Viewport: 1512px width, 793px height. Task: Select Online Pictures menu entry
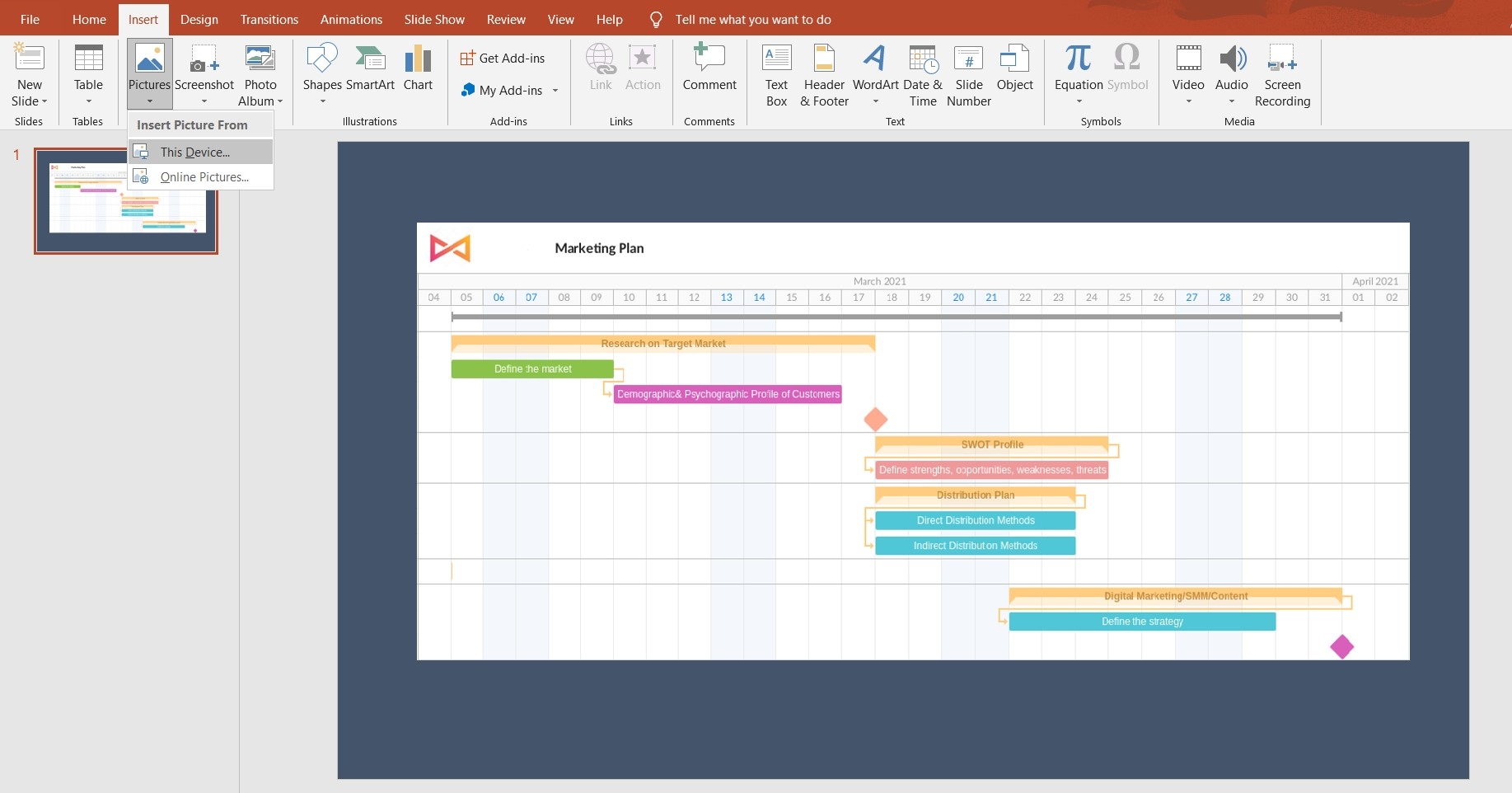(x=204, y=176)
